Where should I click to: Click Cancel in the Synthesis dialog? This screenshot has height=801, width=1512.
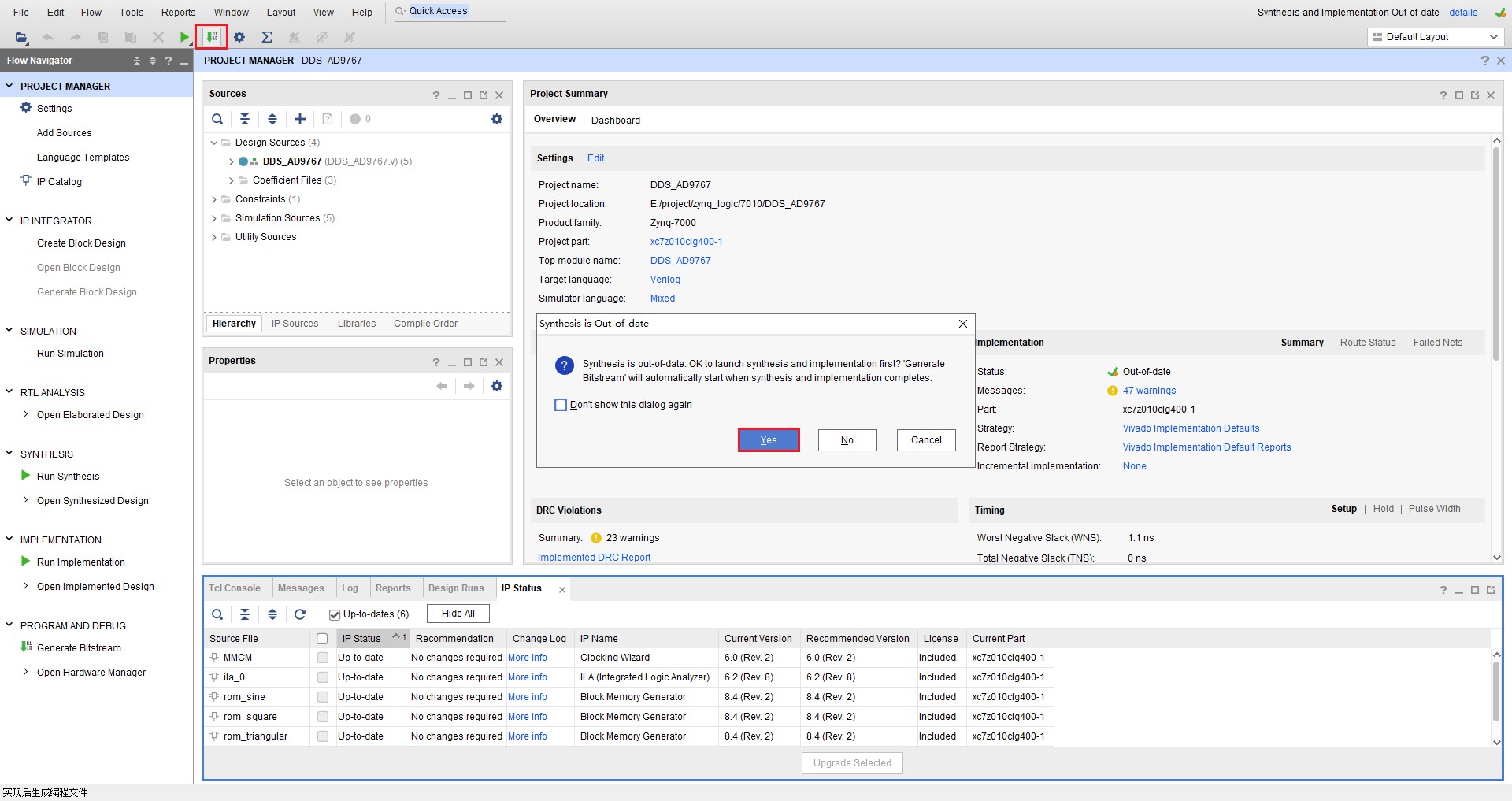pos(926,440)
